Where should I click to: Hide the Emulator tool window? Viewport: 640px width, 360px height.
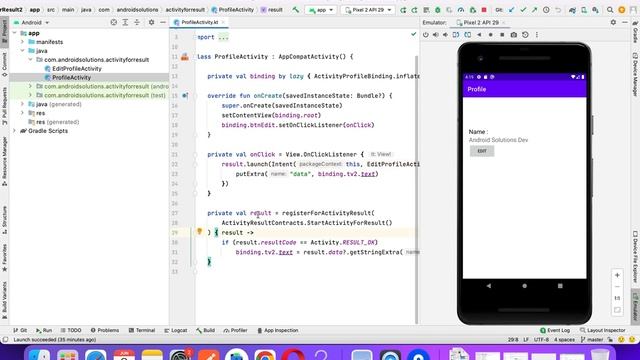(x=625, y=22)
